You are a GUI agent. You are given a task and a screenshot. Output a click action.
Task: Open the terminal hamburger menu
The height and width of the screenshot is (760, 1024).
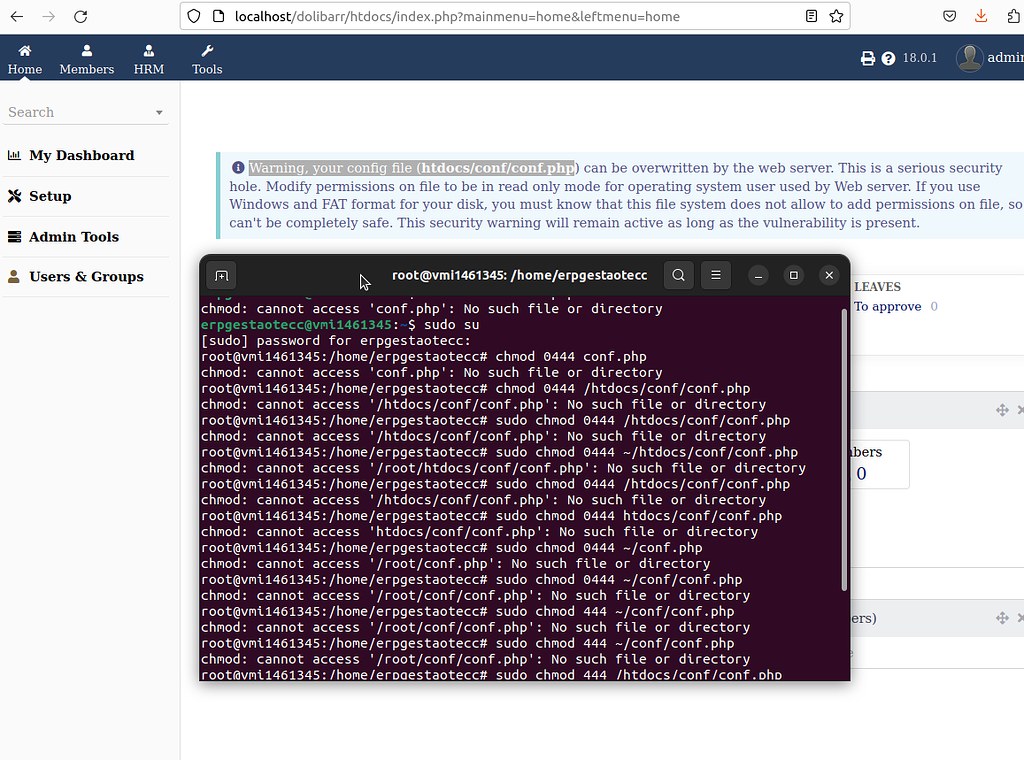715,274
